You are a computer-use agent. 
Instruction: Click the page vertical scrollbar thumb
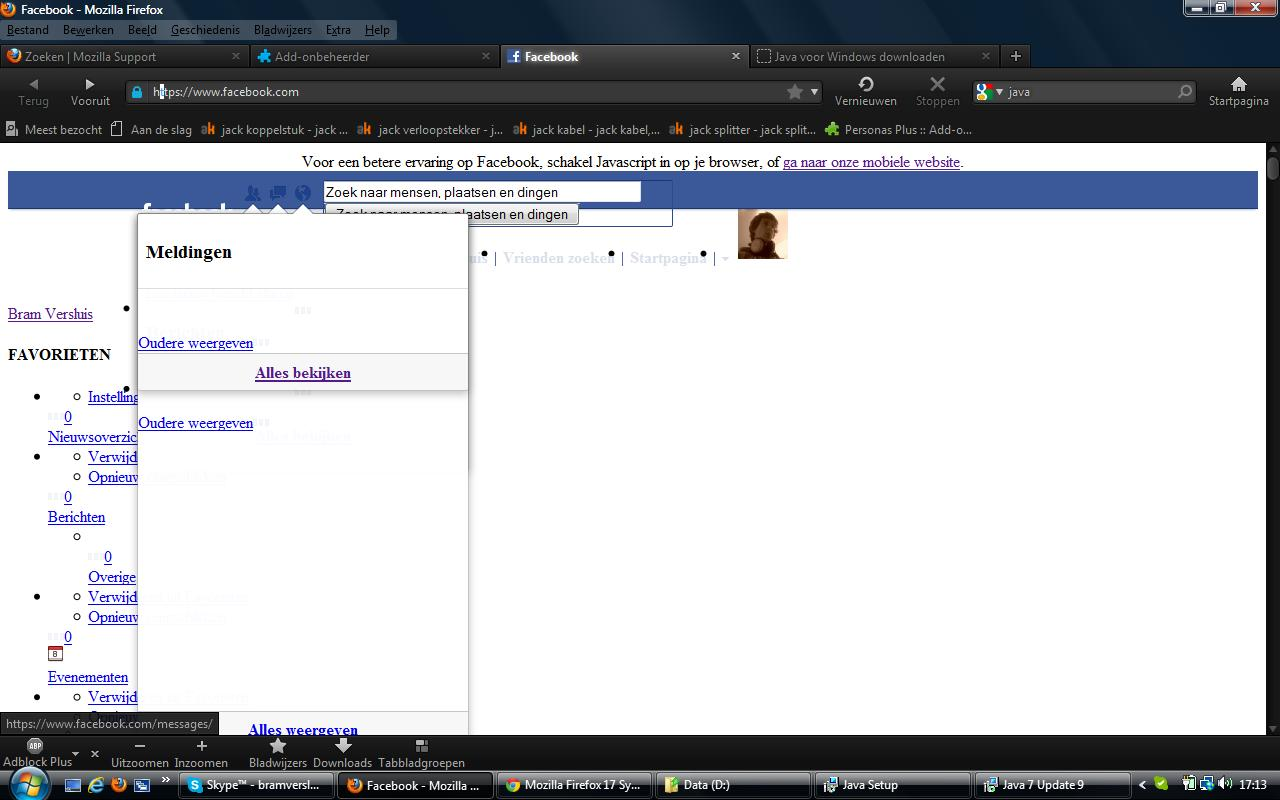(x=1273, y=168)
